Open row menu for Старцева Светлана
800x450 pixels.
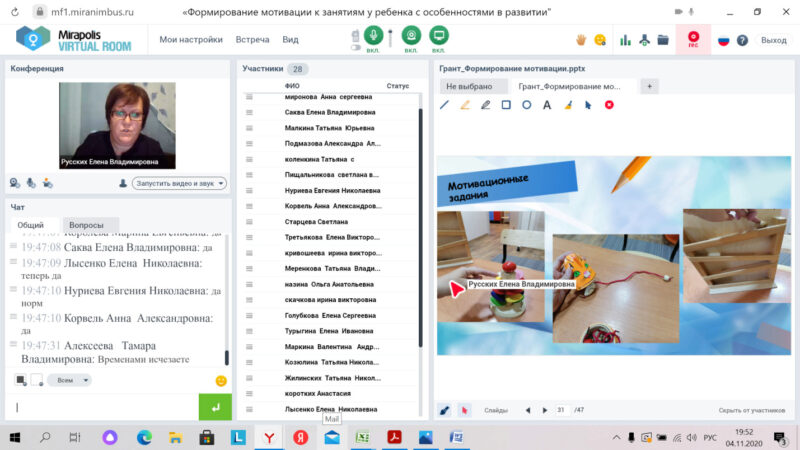249,222
